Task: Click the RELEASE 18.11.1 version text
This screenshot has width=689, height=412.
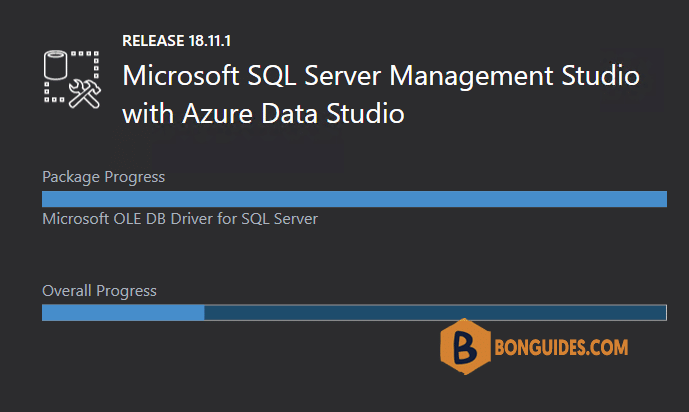Action: [176, 41]
